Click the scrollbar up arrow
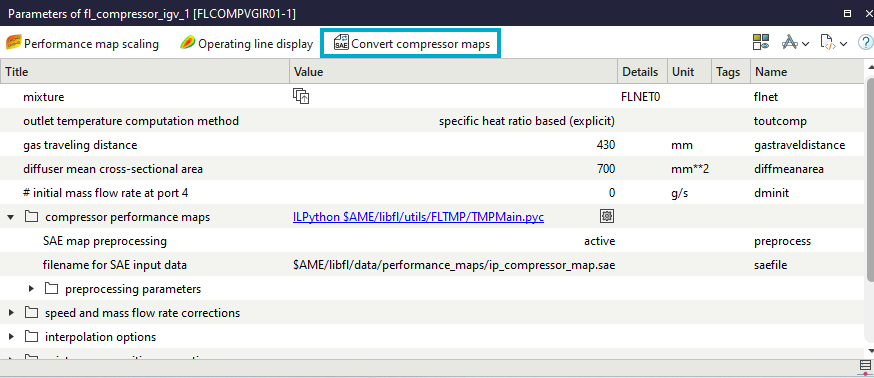This screenshot has width=874, height=378. pos(870,66)
